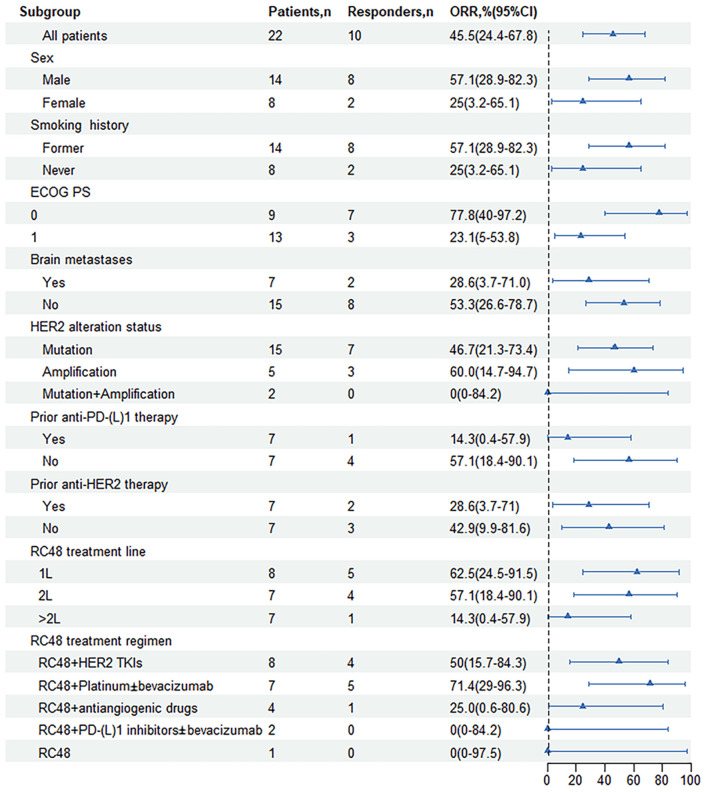
Task: Select the triangle marker in the RC48+HER2 TKIs row
Action: coord(618,661)
